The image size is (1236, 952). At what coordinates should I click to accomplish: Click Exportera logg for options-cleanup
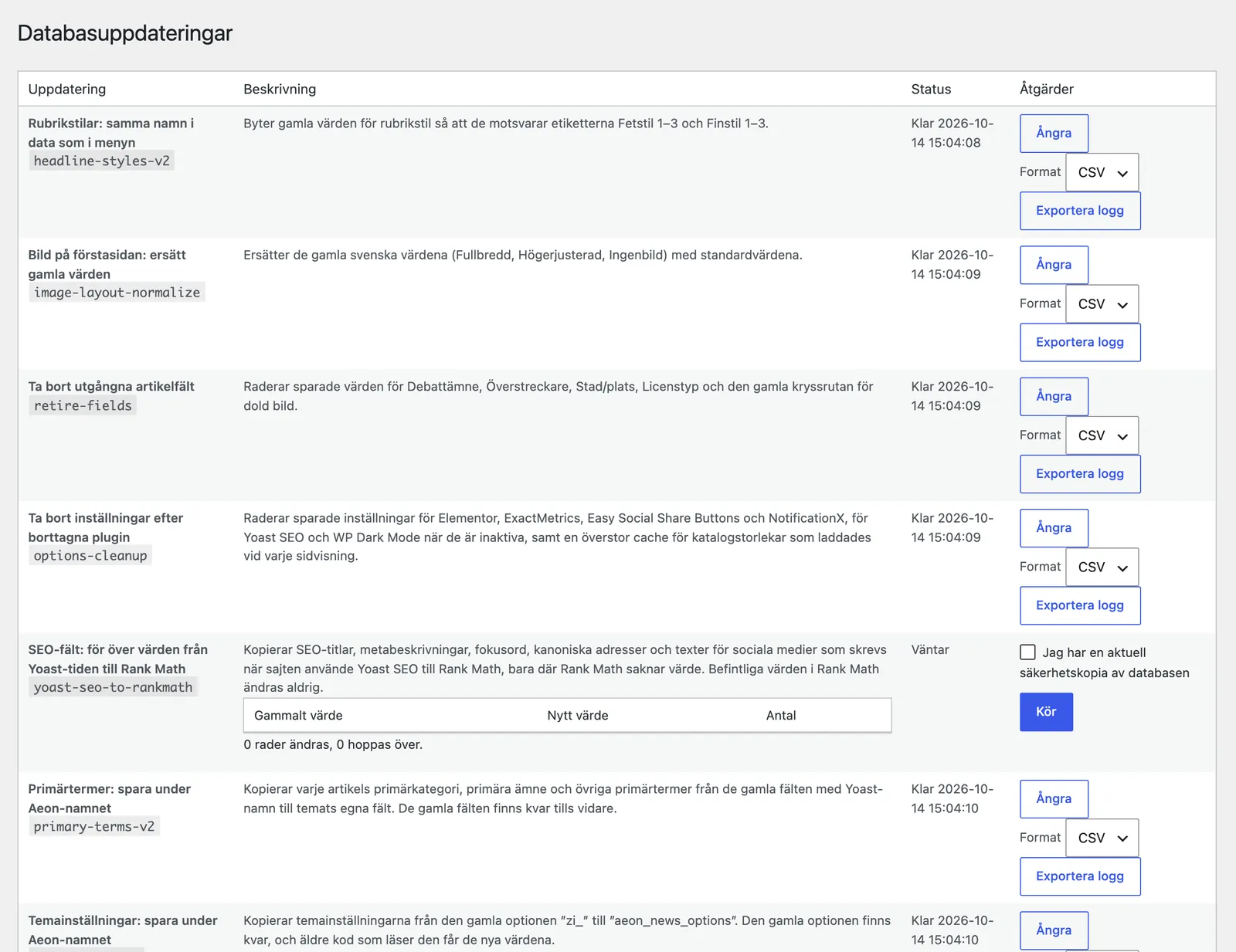pos(1080,605)
